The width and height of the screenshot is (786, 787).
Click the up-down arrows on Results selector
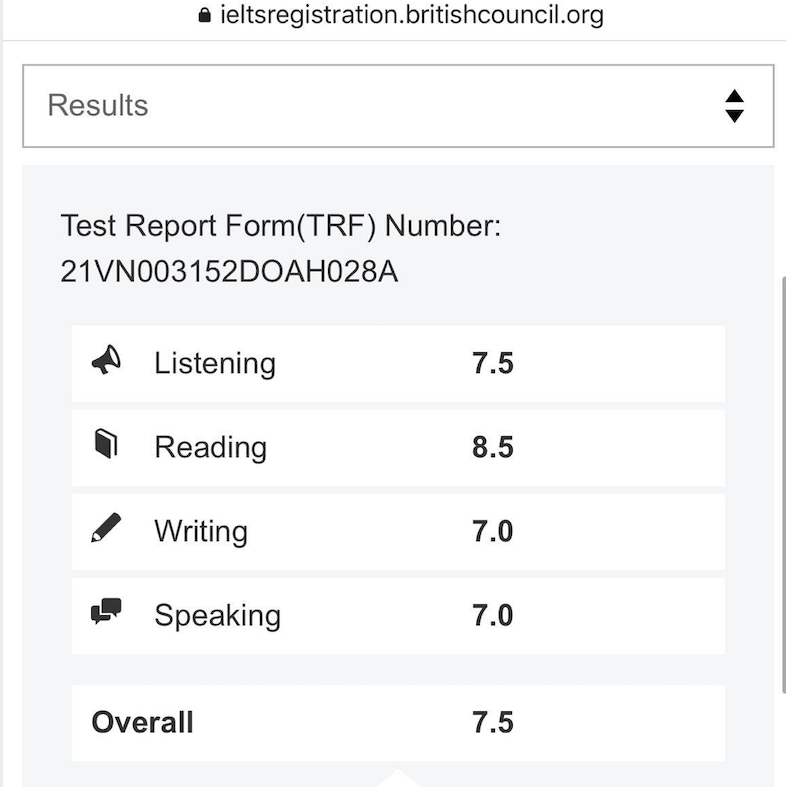pos(734,106)
